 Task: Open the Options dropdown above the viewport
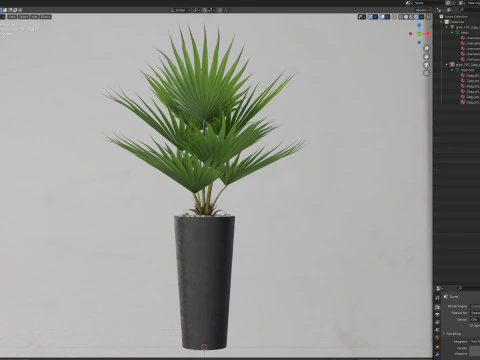tap(423, 10)
